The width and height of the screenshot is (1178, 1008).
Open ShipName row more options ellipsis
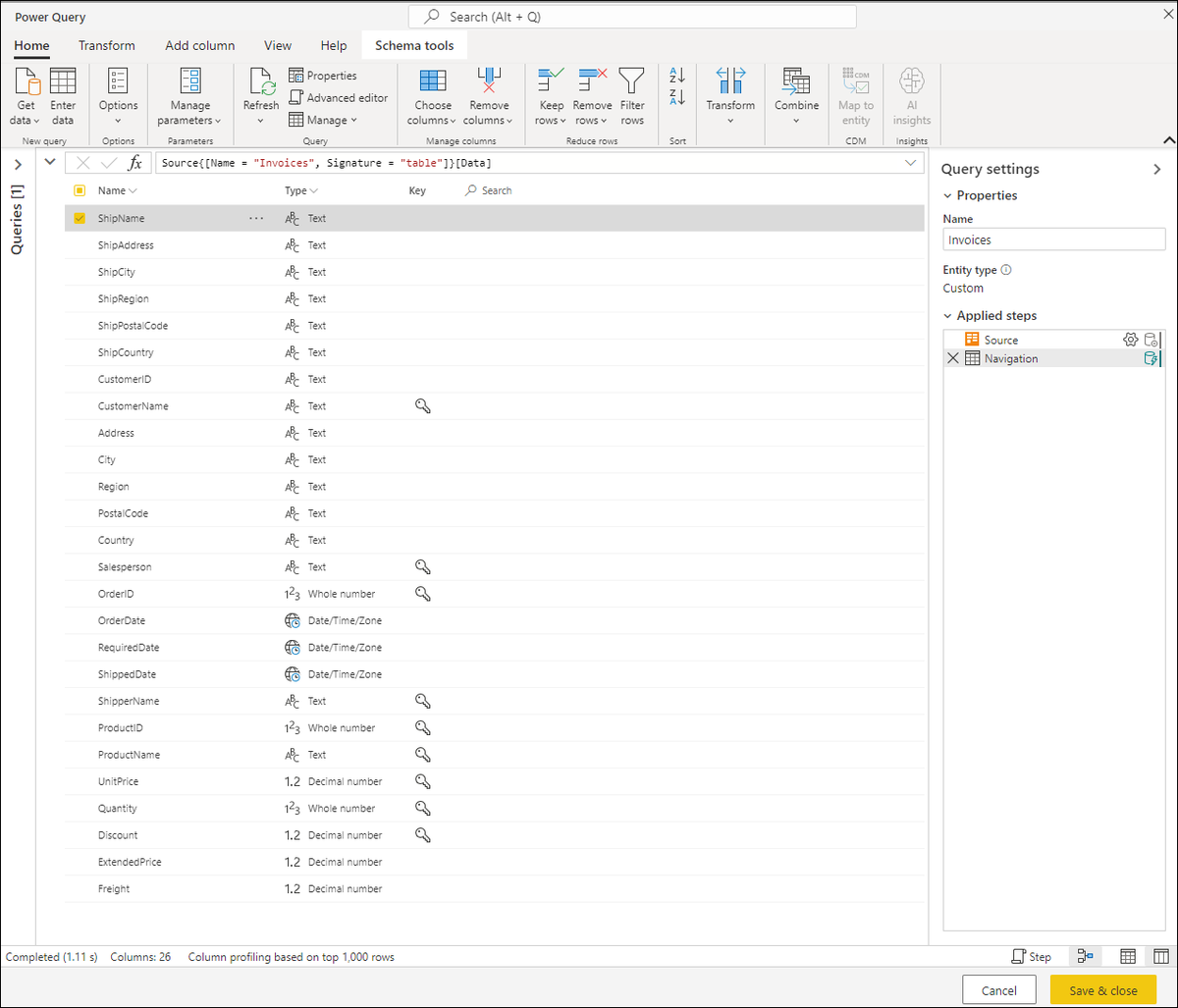click(256, 218)
